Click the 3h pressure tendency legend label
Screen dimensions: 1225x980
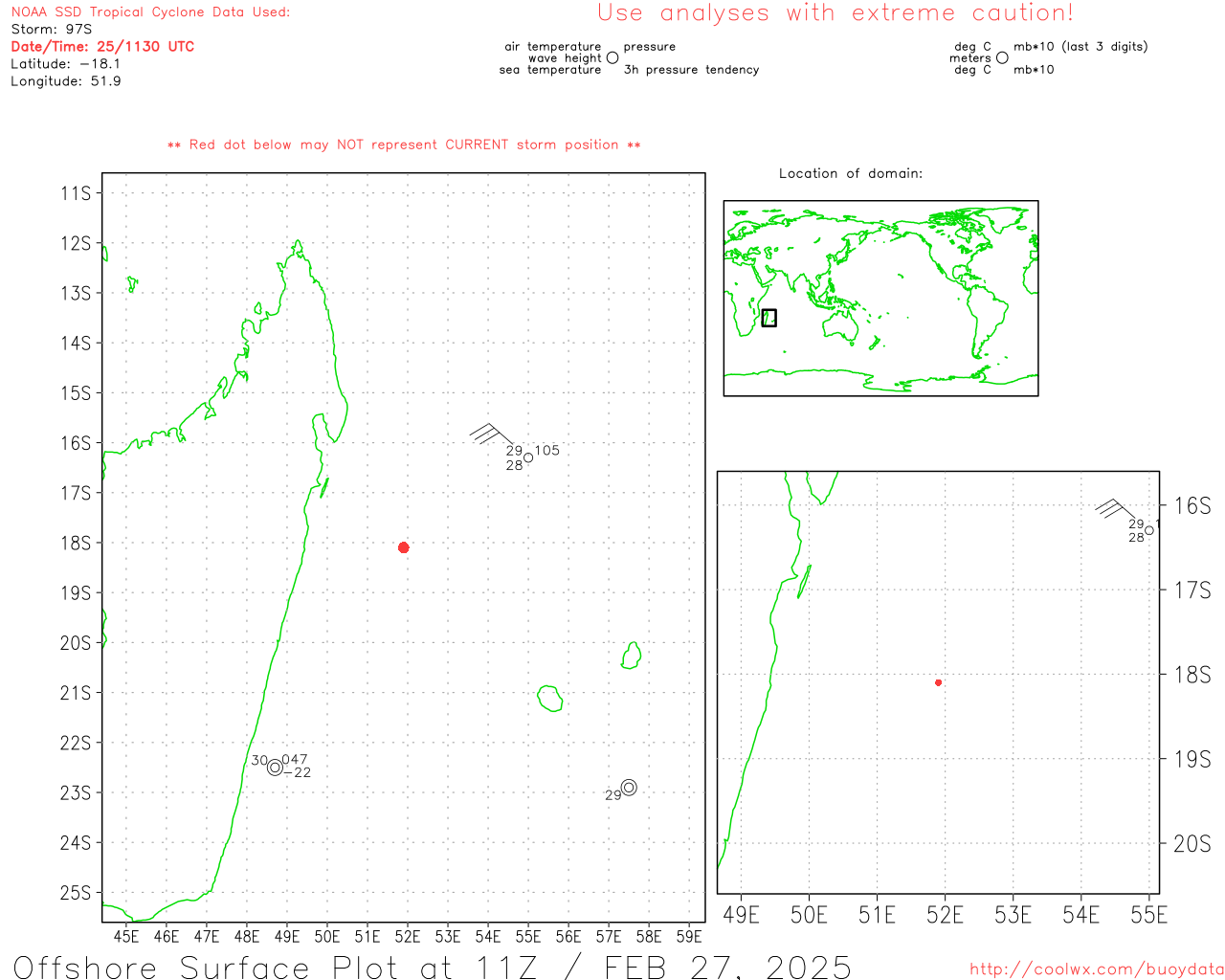pos(692,70)
